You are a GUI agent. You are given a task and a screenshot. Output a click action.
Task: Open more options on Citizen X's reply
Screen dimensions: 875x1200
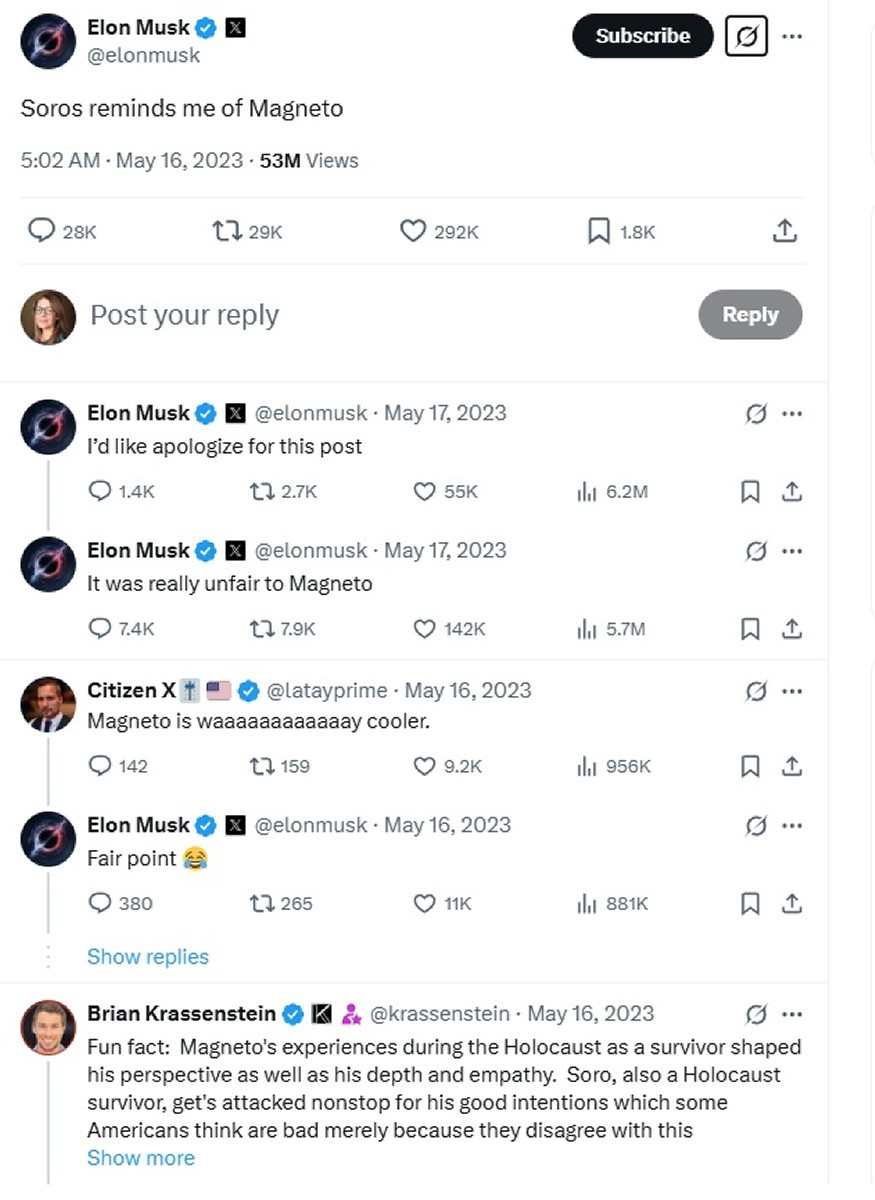792,691
